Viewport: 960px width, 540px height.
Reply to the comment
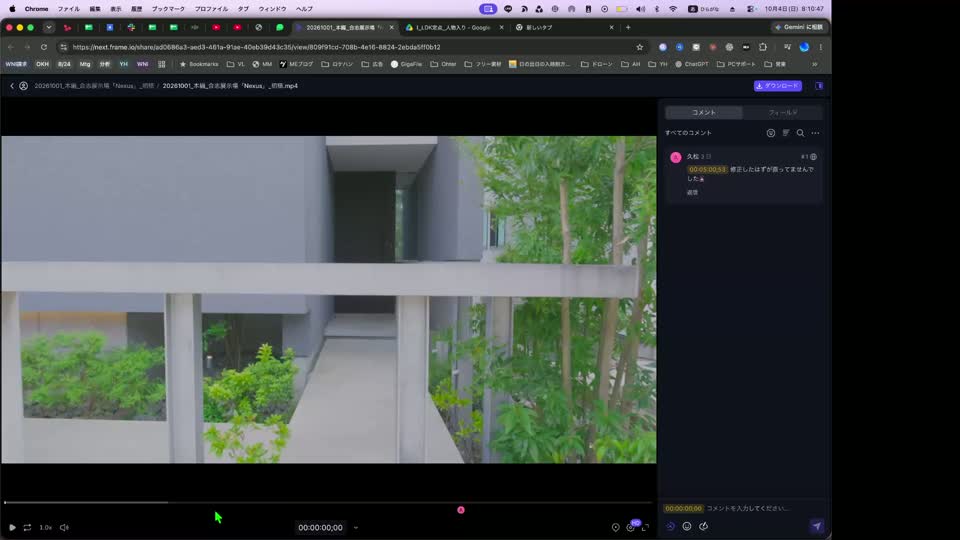pos(692,192)
